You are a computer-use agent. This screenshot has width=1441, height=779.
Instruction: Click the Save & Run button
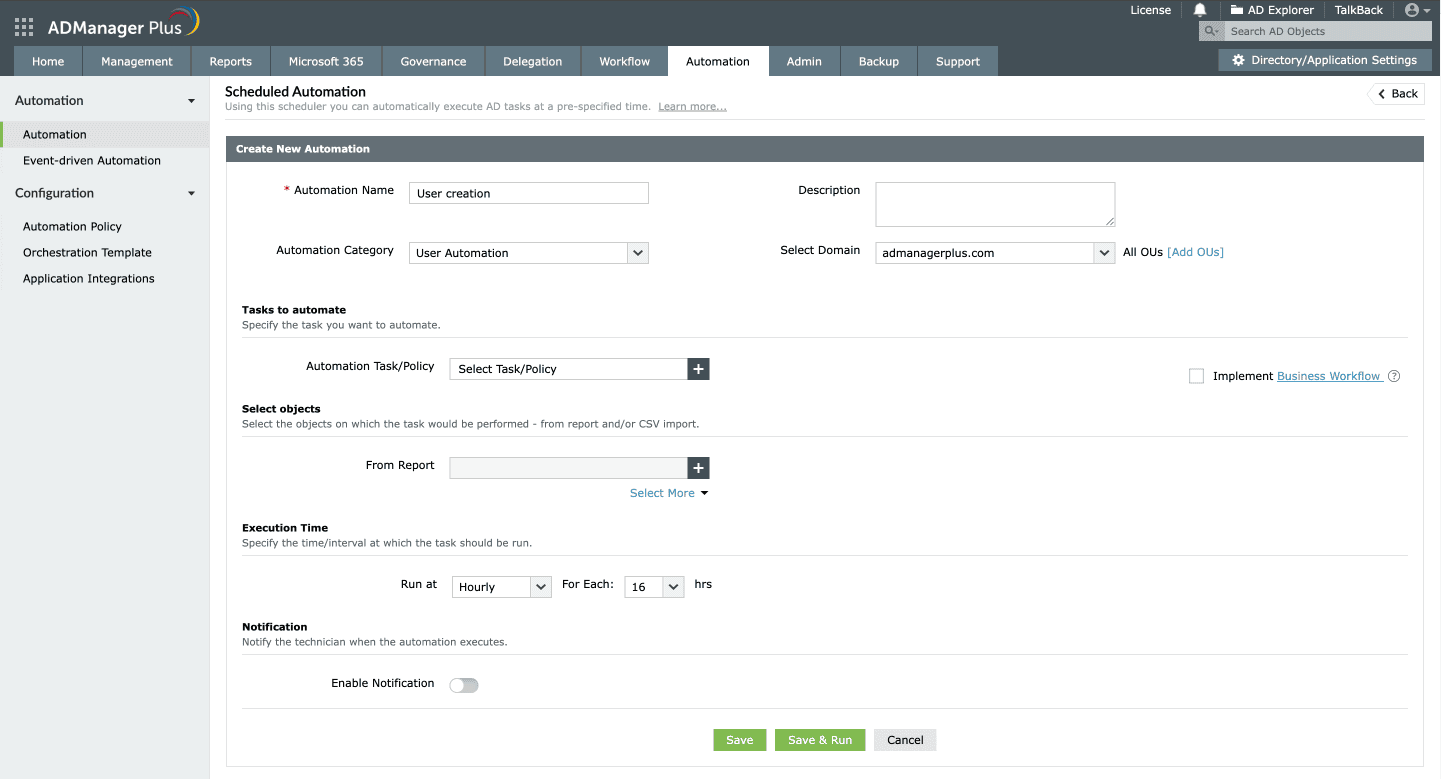tap(820, 740)
